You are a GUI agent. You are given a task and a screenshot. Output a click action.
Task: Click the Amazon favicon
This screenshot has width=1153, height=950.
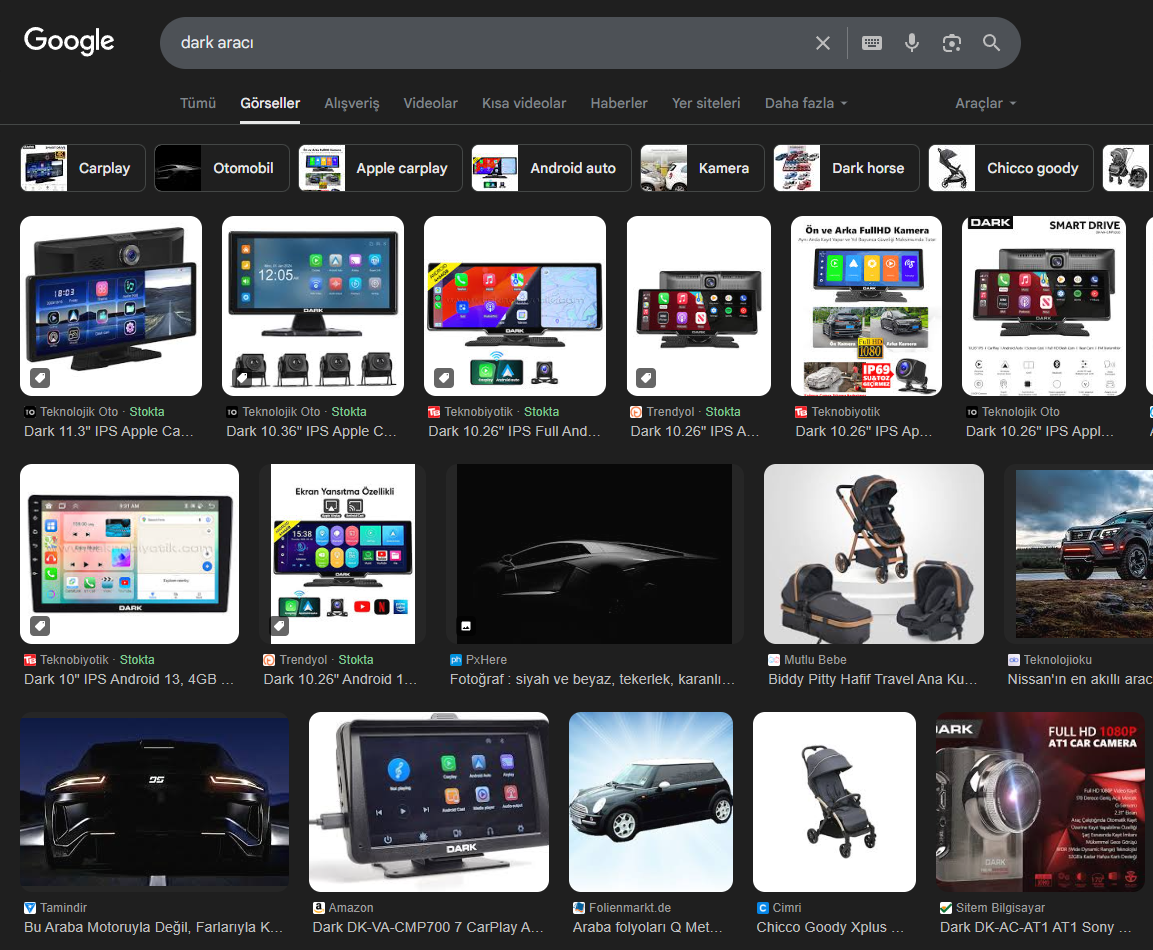click(x=318, y=908)
